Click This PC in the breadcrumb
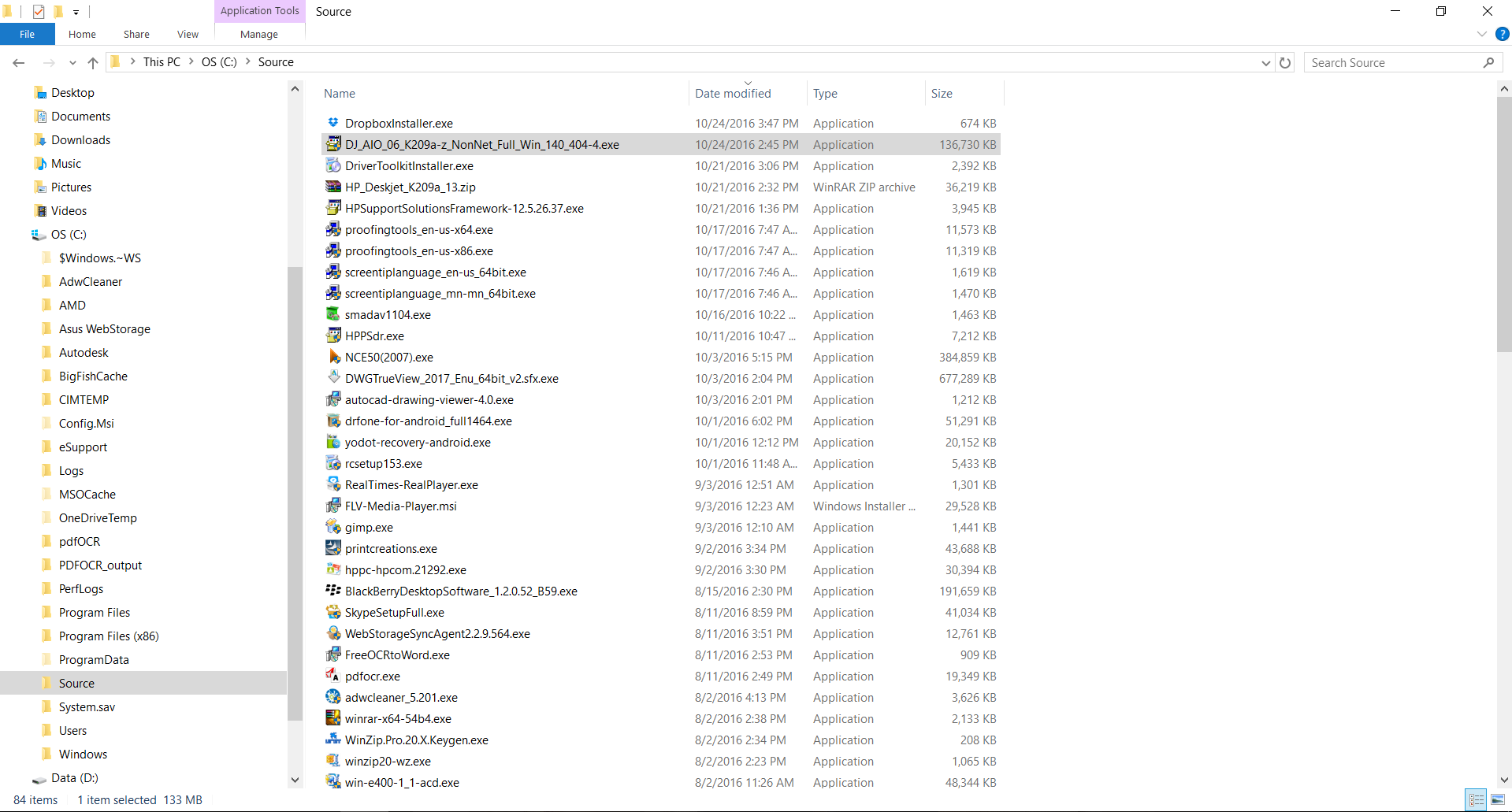The height and width of the screenshot is (812, 1512). coord(162,61)
